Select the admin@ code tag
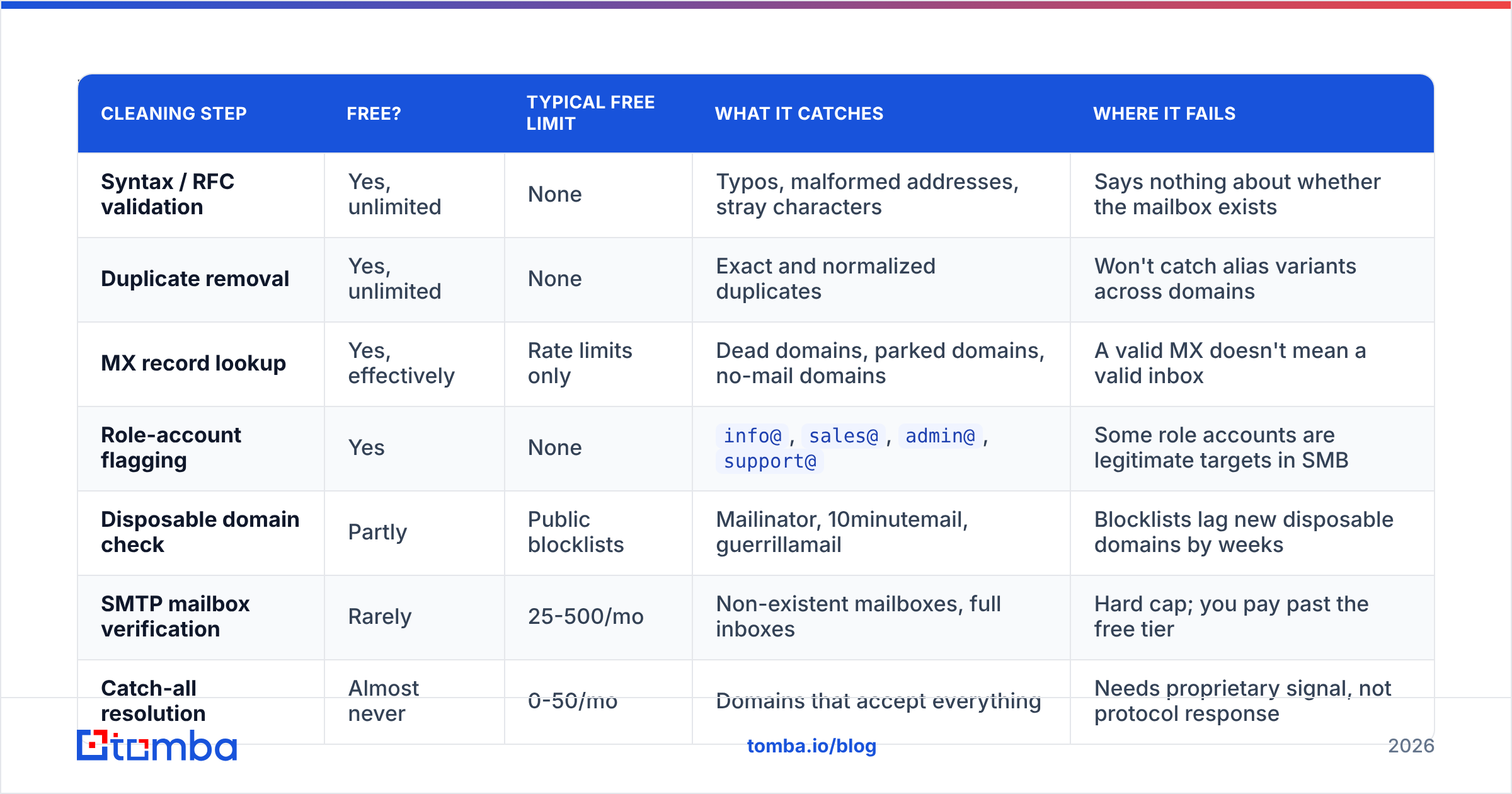The image size is (1512, 794). [940, 436]
